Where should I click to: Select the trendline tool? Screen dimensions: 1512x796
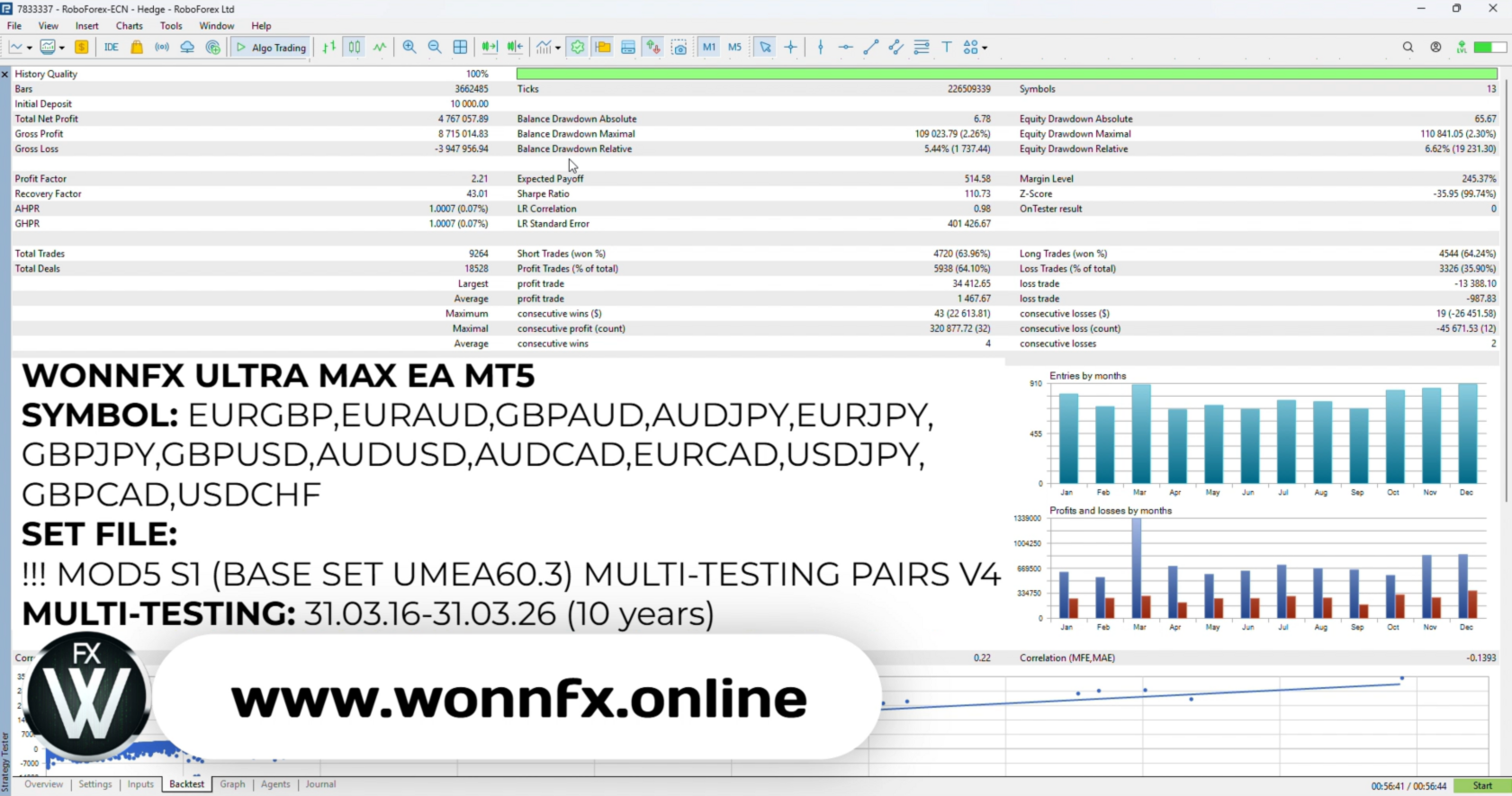pyautogui.click(x=870, y=48)
